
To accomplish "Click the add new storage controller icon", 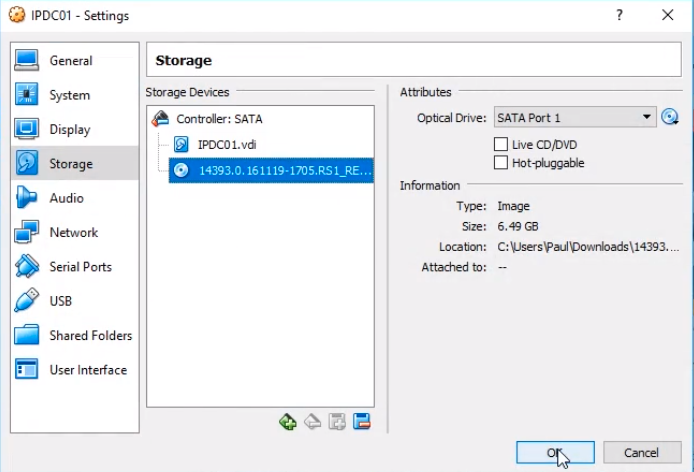I will [x=288, y=422].
